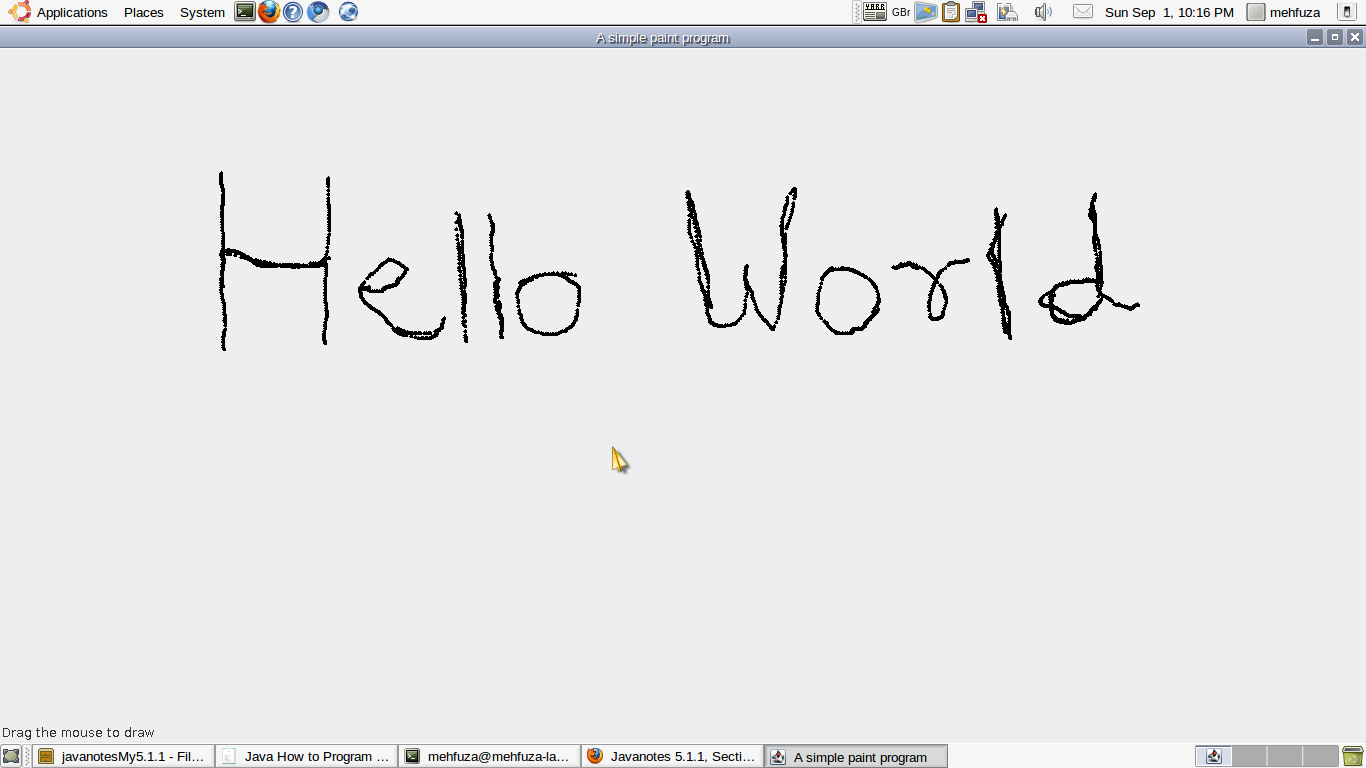Open the Places menu
This screenshot has width=1366, height=768.
143,12
